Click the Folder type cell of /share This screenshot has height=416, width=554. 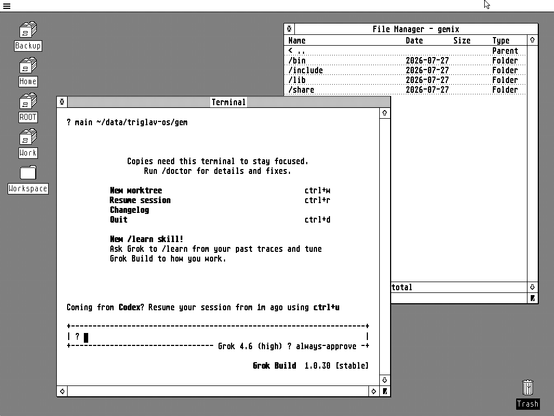tap(505, 90)
